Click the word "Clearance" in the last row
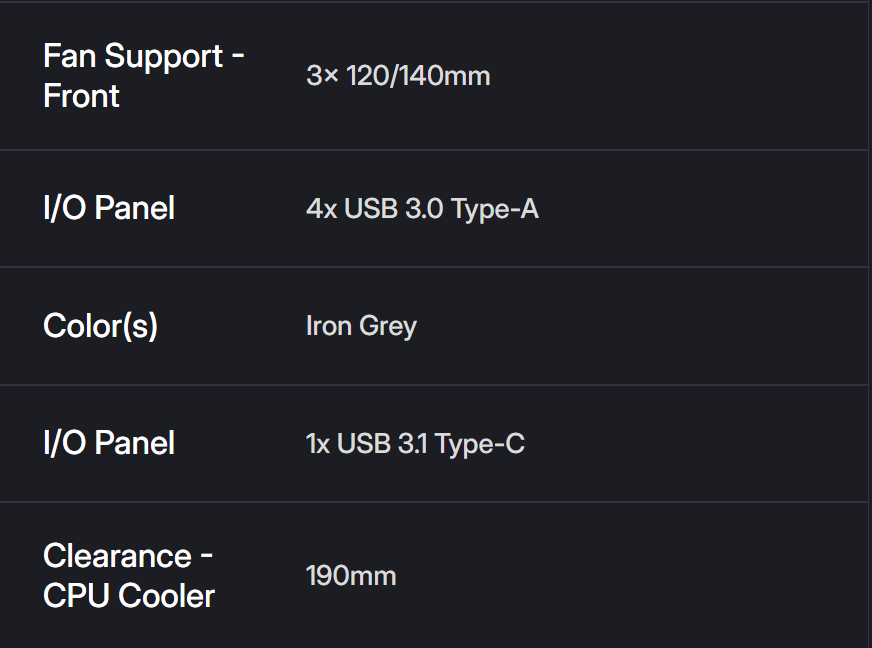The width and height of the screenshot is (872, 648). click(x=117, y=556)
